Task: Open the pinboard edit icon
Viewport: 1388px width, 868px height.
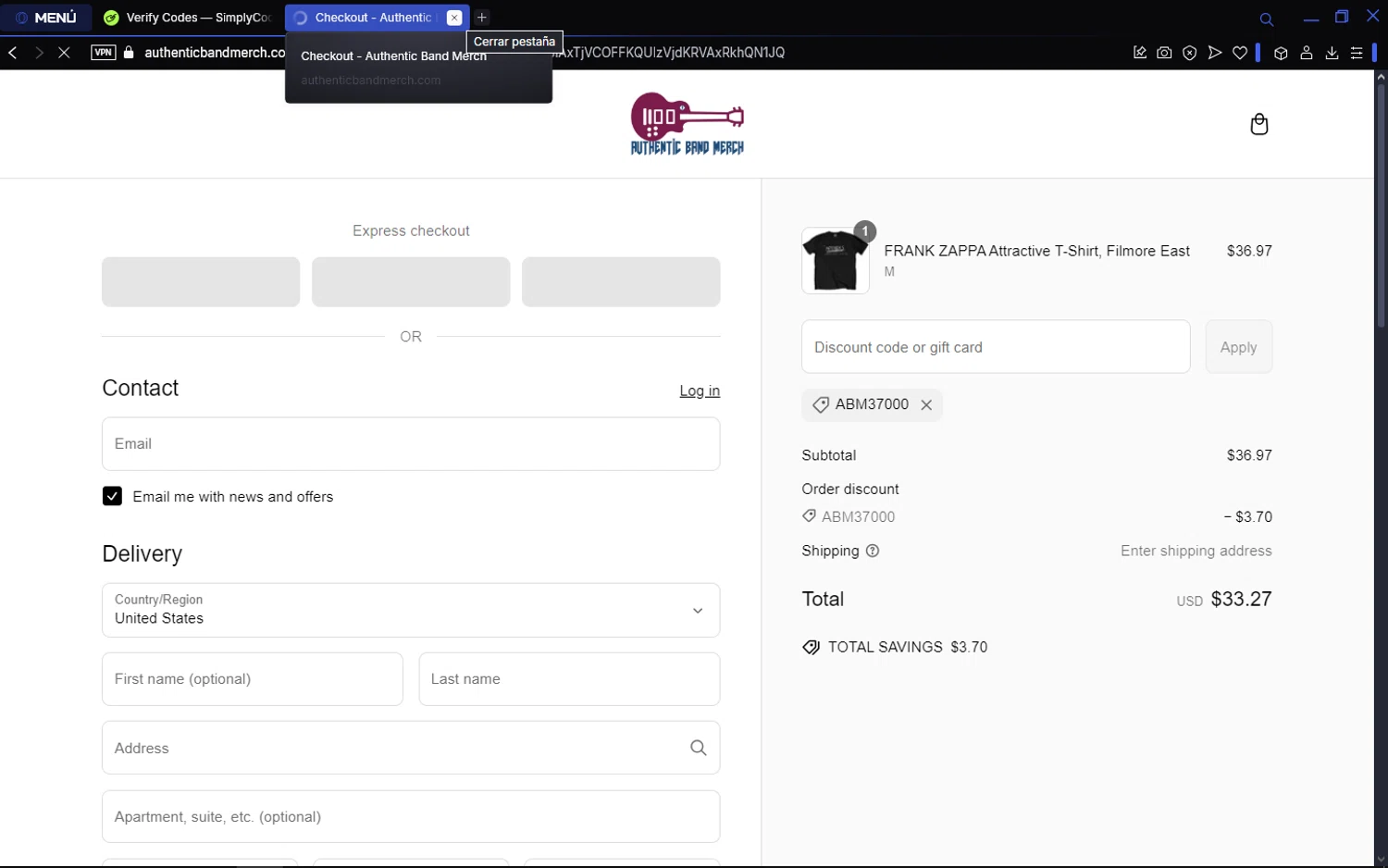Action: pos(1140,53)
